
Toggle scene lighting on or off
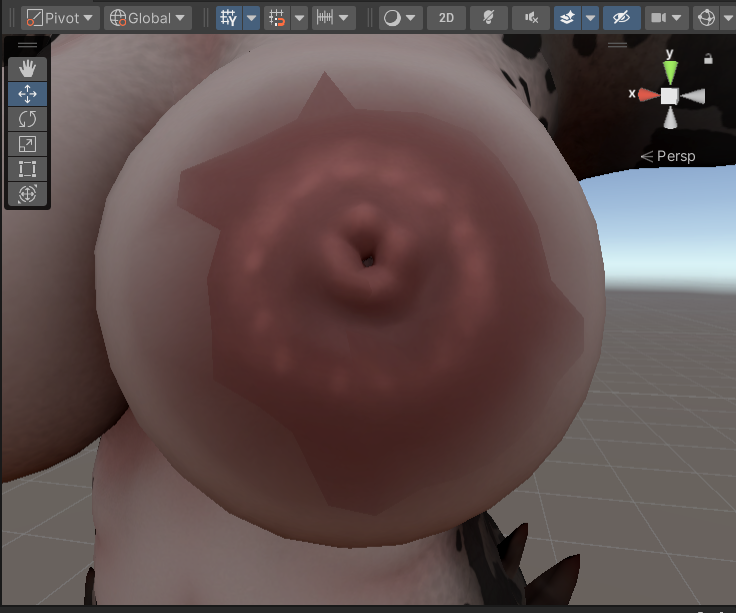click(x=488, y=18)
